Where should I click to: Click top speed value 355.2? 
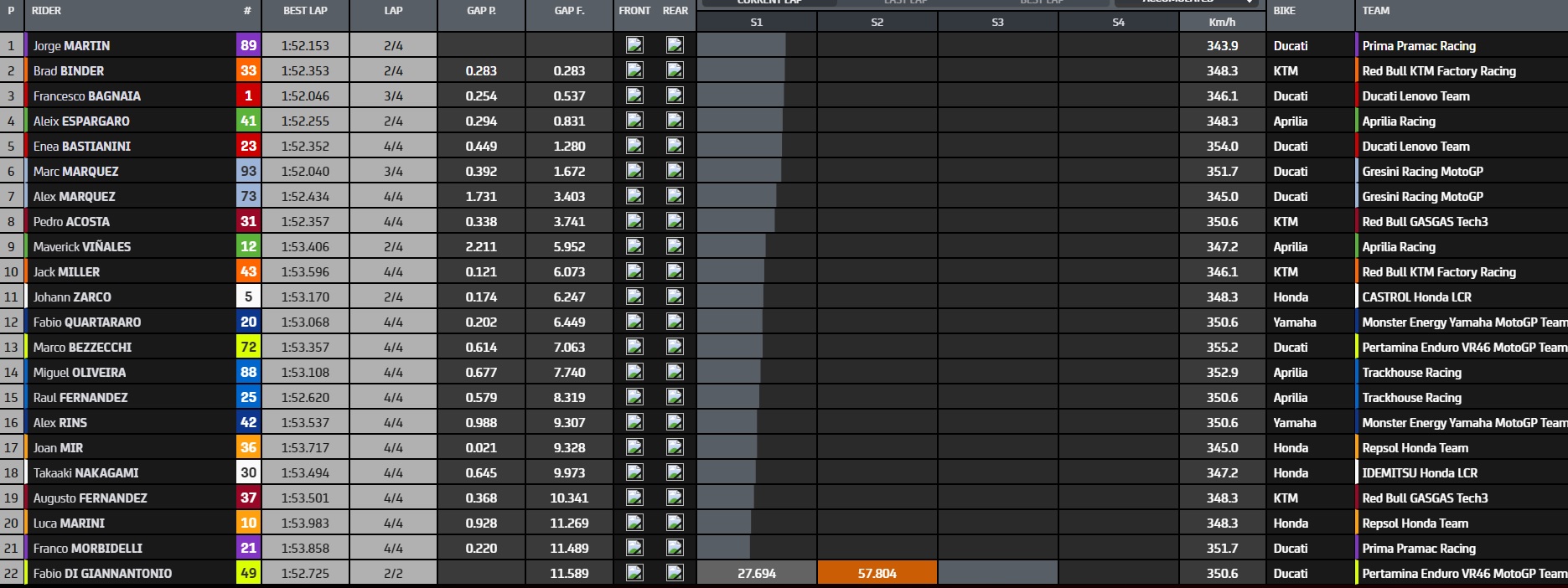point(1222,347)
